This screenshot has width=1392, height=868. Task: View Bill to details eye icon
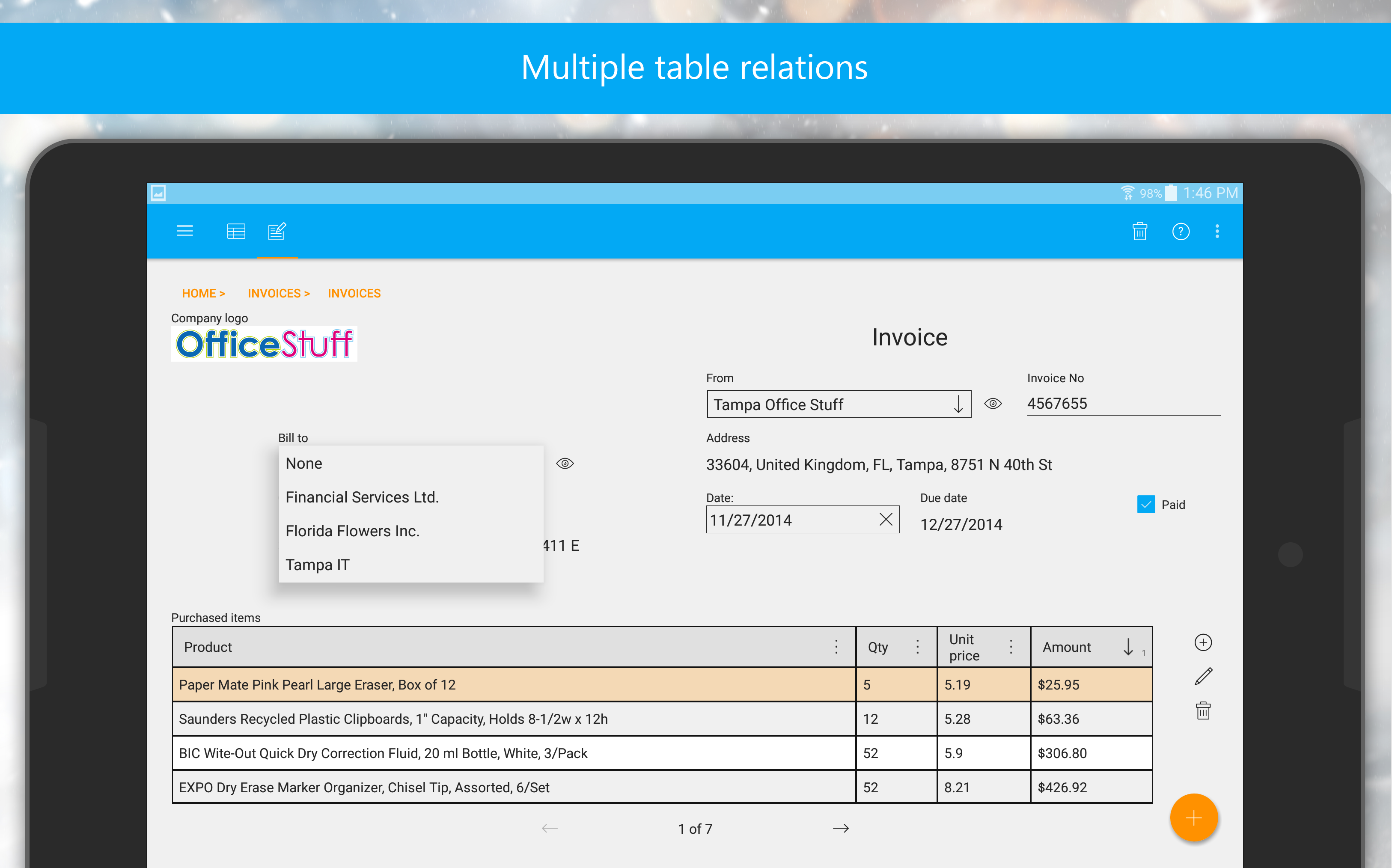coord(565,463)
